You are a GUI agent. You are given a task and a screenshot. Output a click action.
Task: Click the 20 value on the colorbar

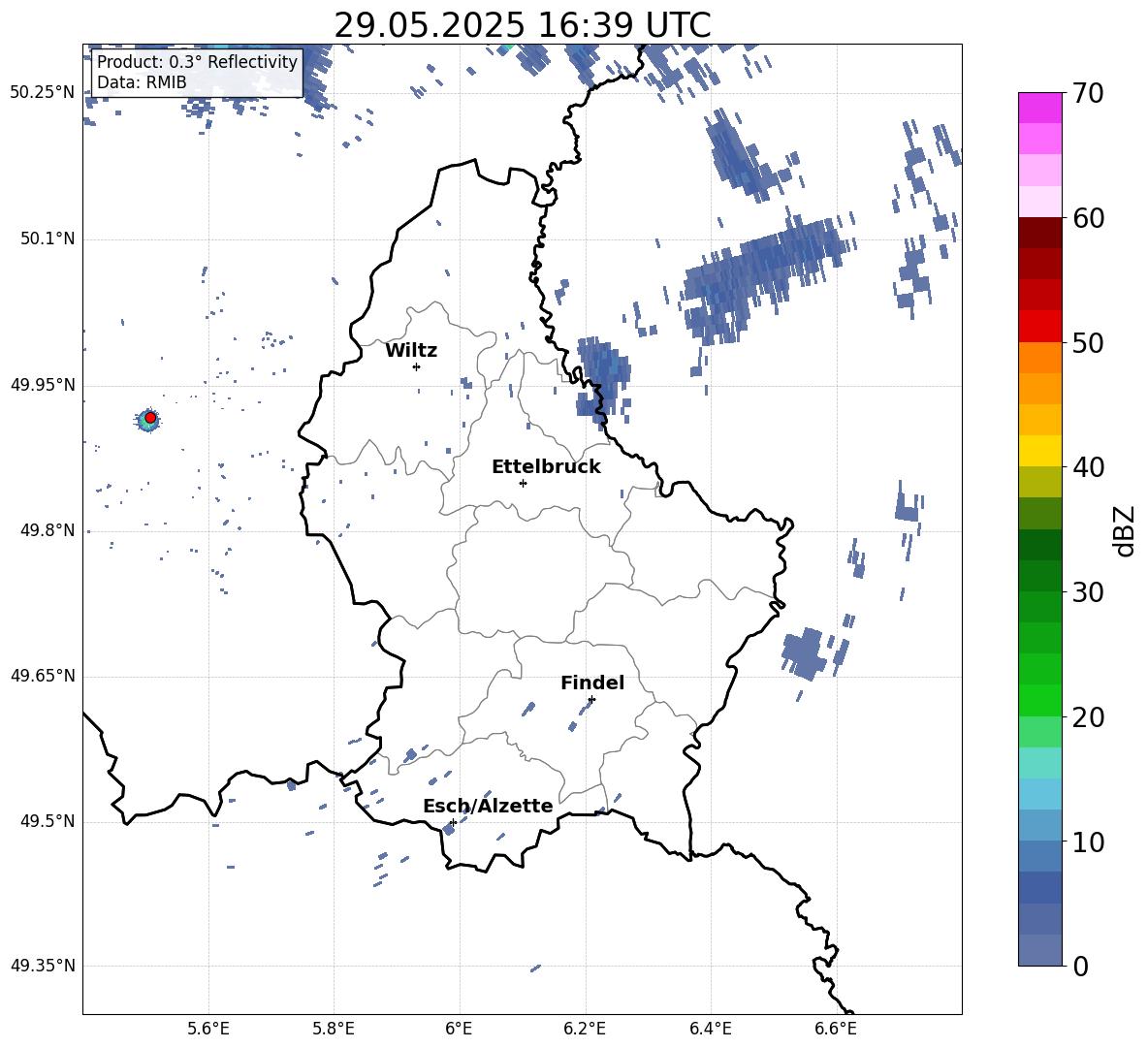point(1088,717)
